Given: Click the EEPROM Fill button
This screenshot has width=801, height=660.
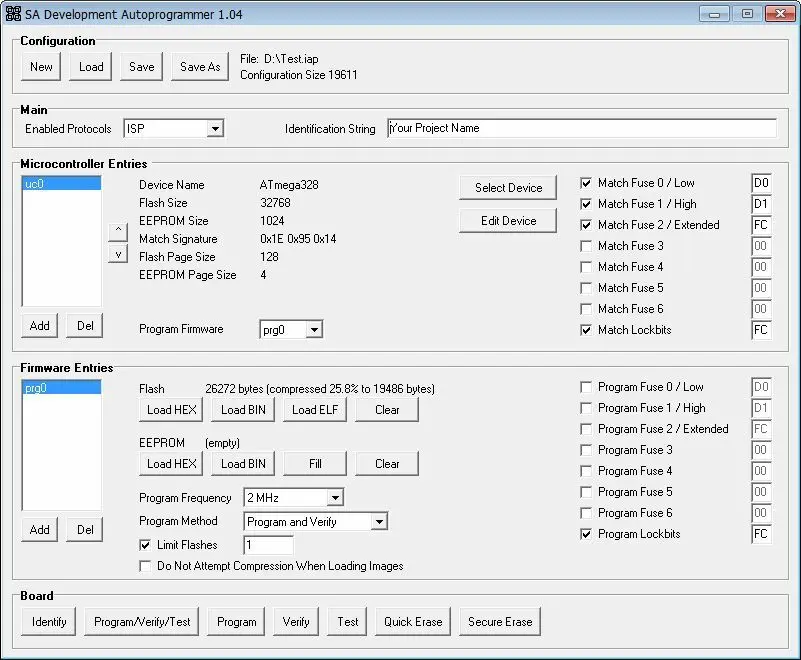Looking at the screenshot, I should pos(315,464).
